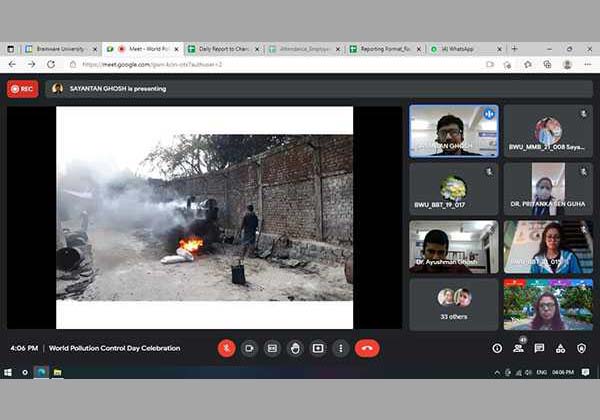Toggle the camera on or off

click(250, 348)
